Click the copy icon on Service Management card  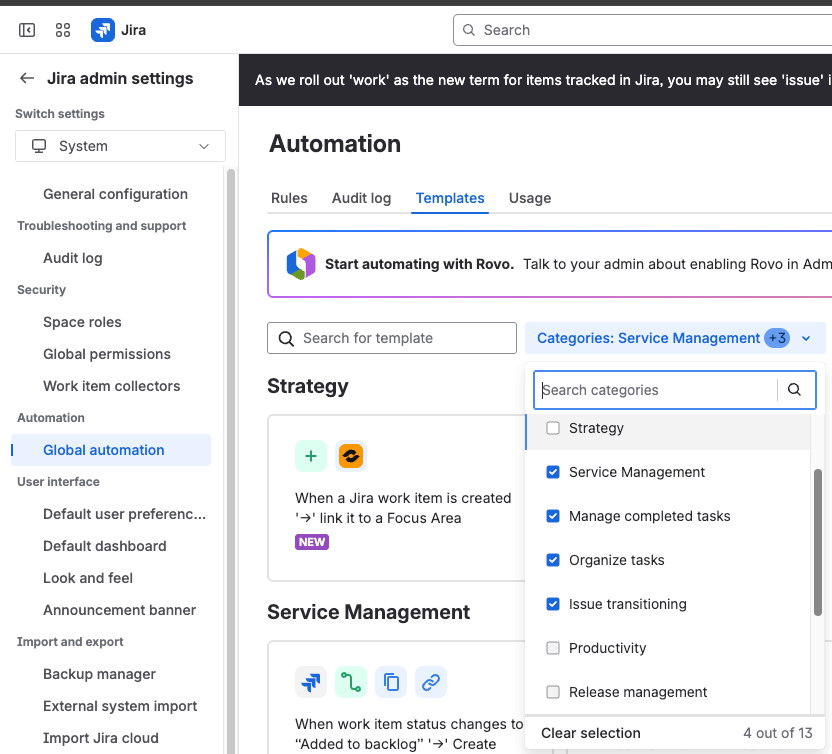click(391, 682)
